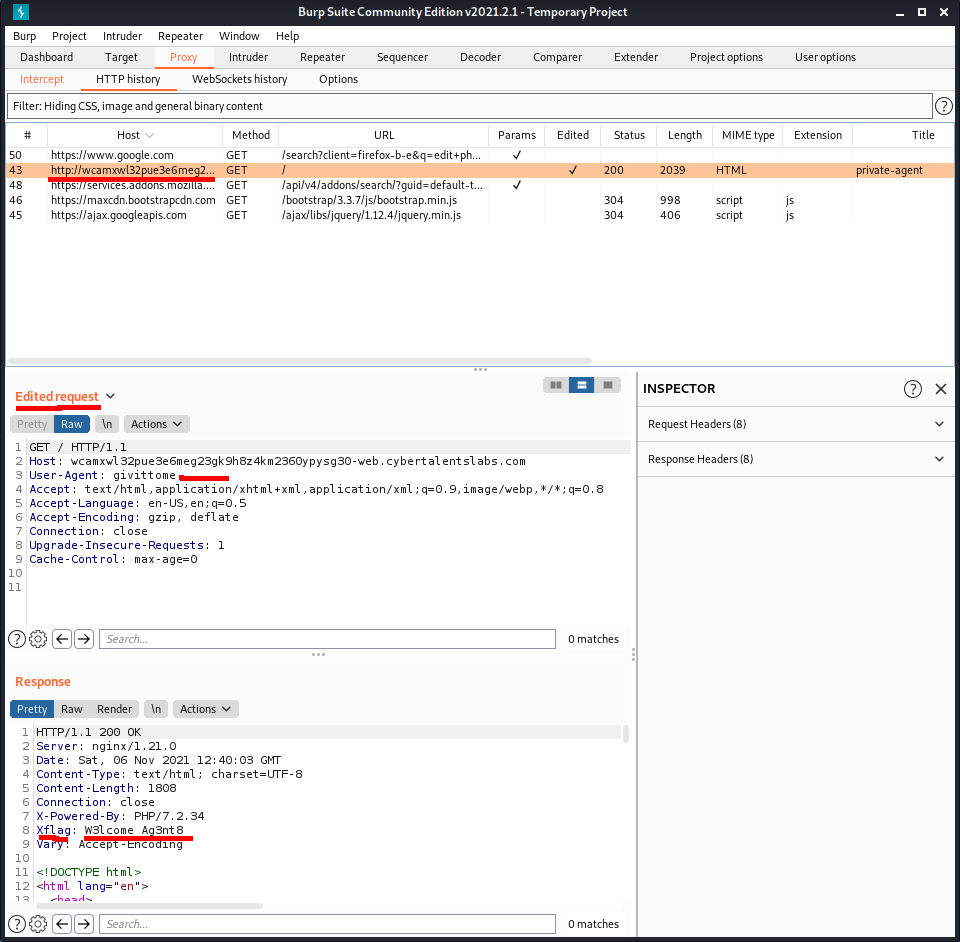Switch response view to Pretty
The height and width of the screenshot is (942, 960).
tap(32, 709)
